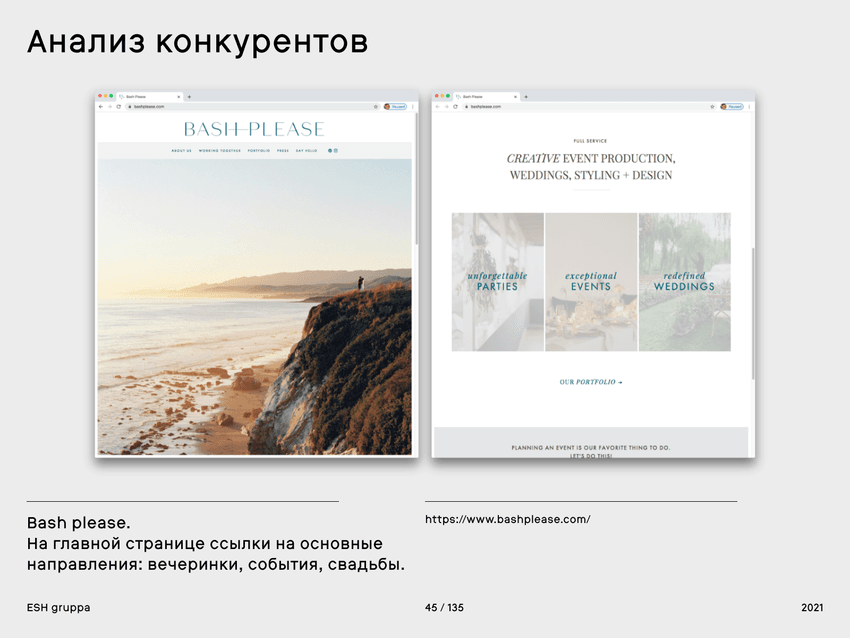This screenshot has width=850, height=638.
Task: Click the https://www.bashplease.com/ URL text
Action: 507,519
